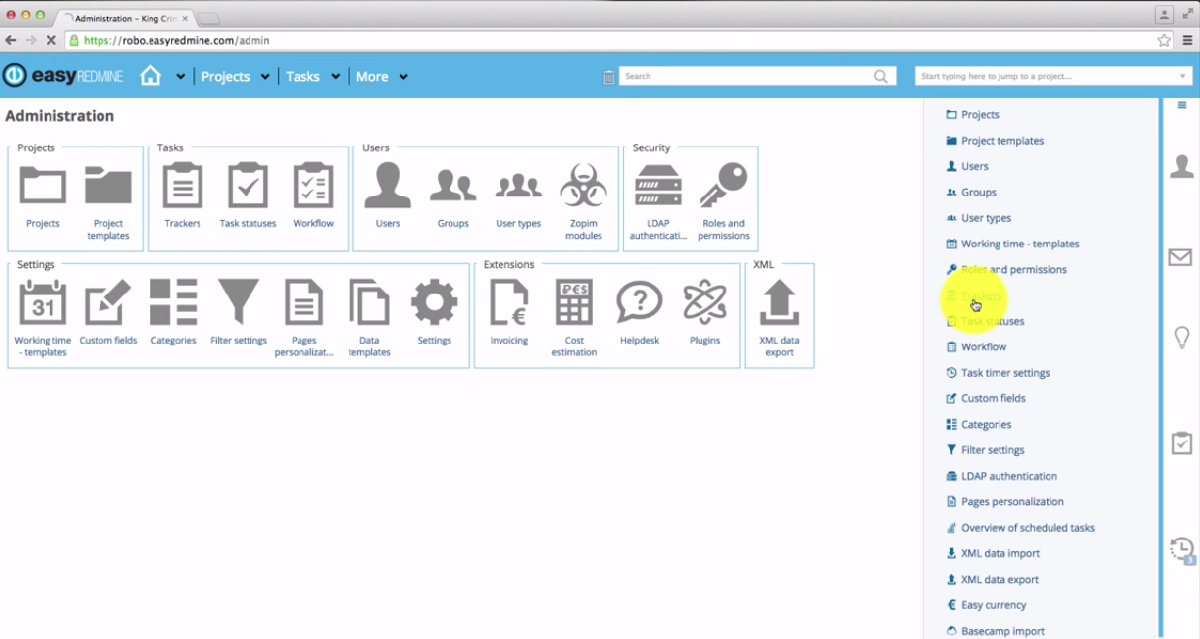Expand the More menu dropdown arrow
1200x639 pixels.
coord(403,77)
